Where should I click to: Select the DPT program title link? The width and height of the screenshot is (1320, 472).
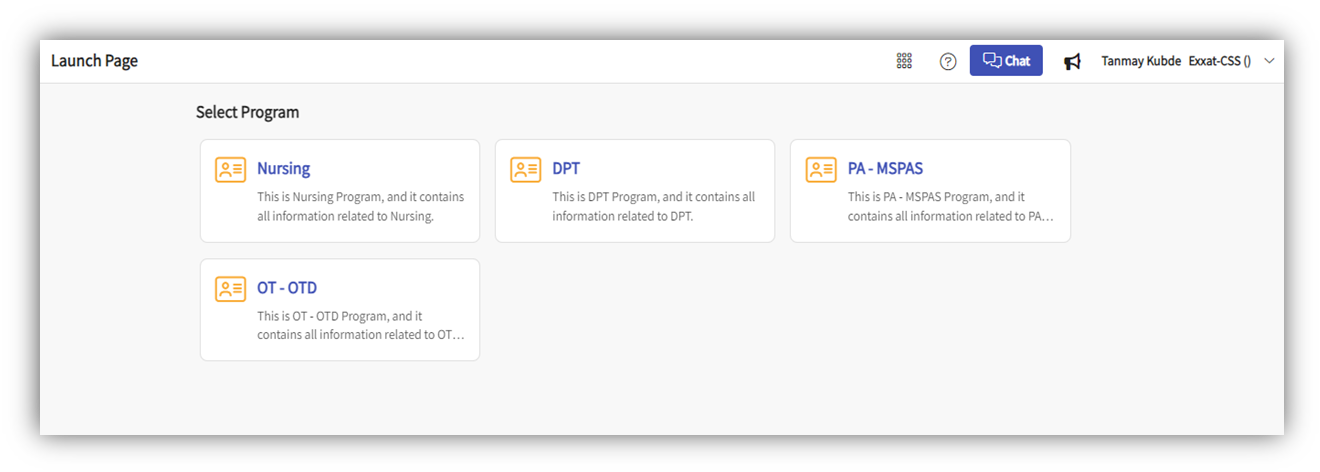(566, 169)
